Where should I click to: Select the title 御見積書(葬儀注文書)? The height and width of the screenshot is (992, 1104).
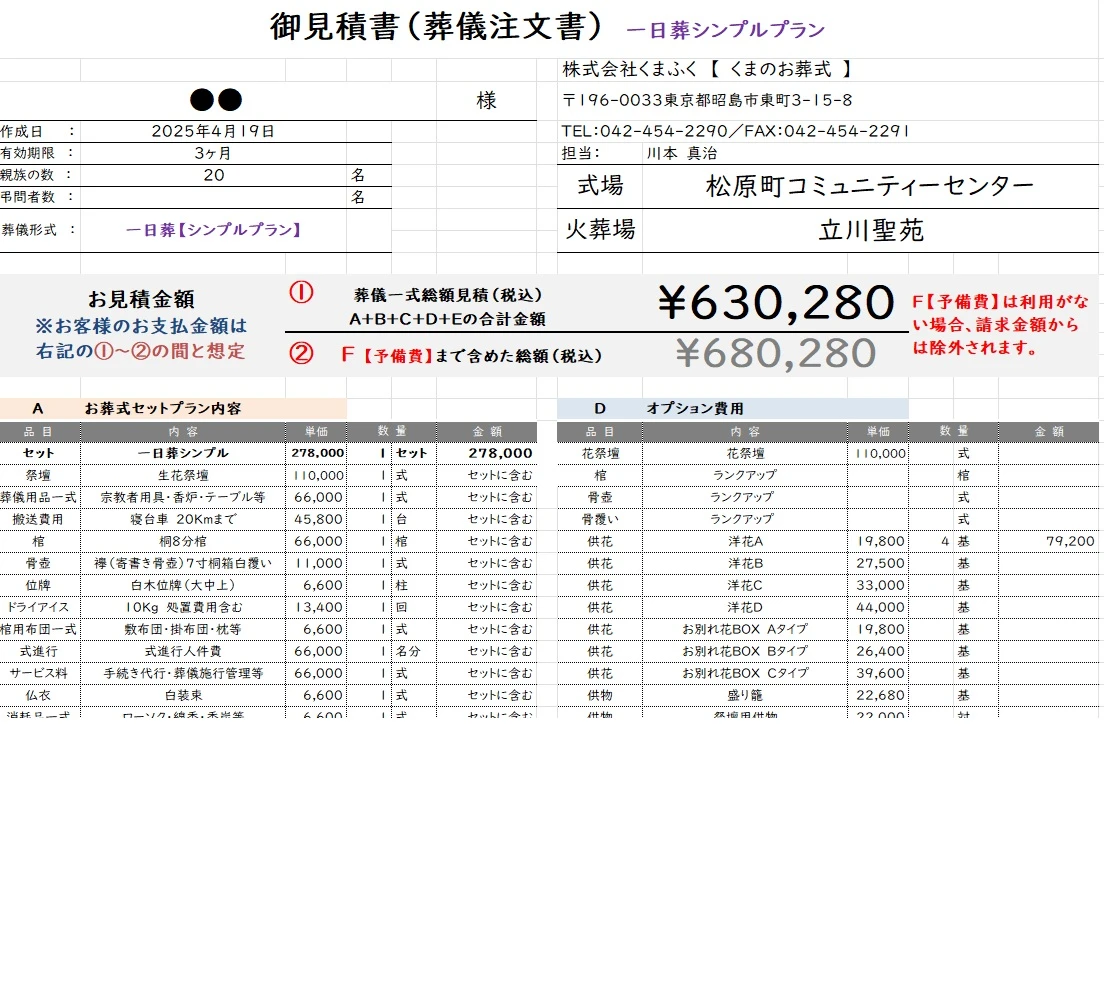point(437,27)
